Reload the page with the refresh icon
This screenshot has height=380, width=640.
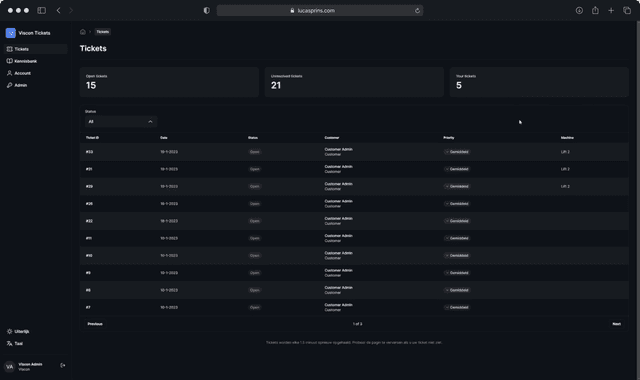pyautogui.click(x=417, y=11)
